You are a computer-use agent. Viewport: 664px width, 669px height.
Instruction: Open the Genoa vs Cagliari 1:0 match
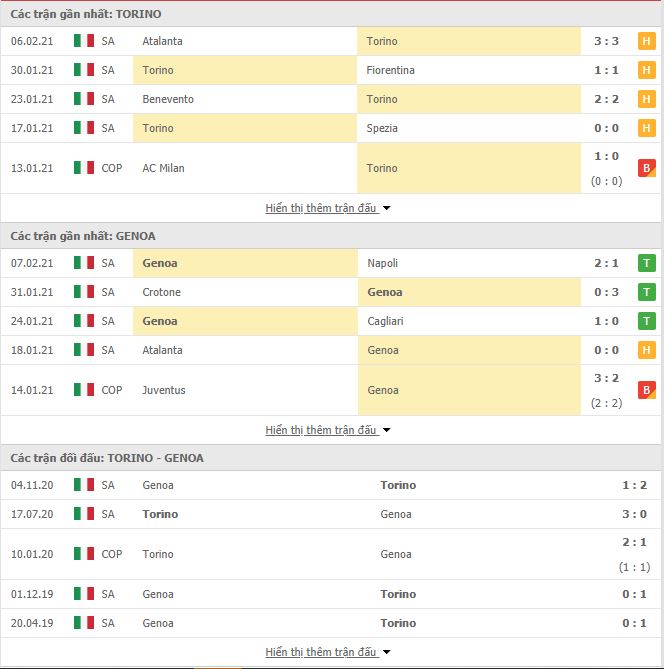[x=331, y=321]
